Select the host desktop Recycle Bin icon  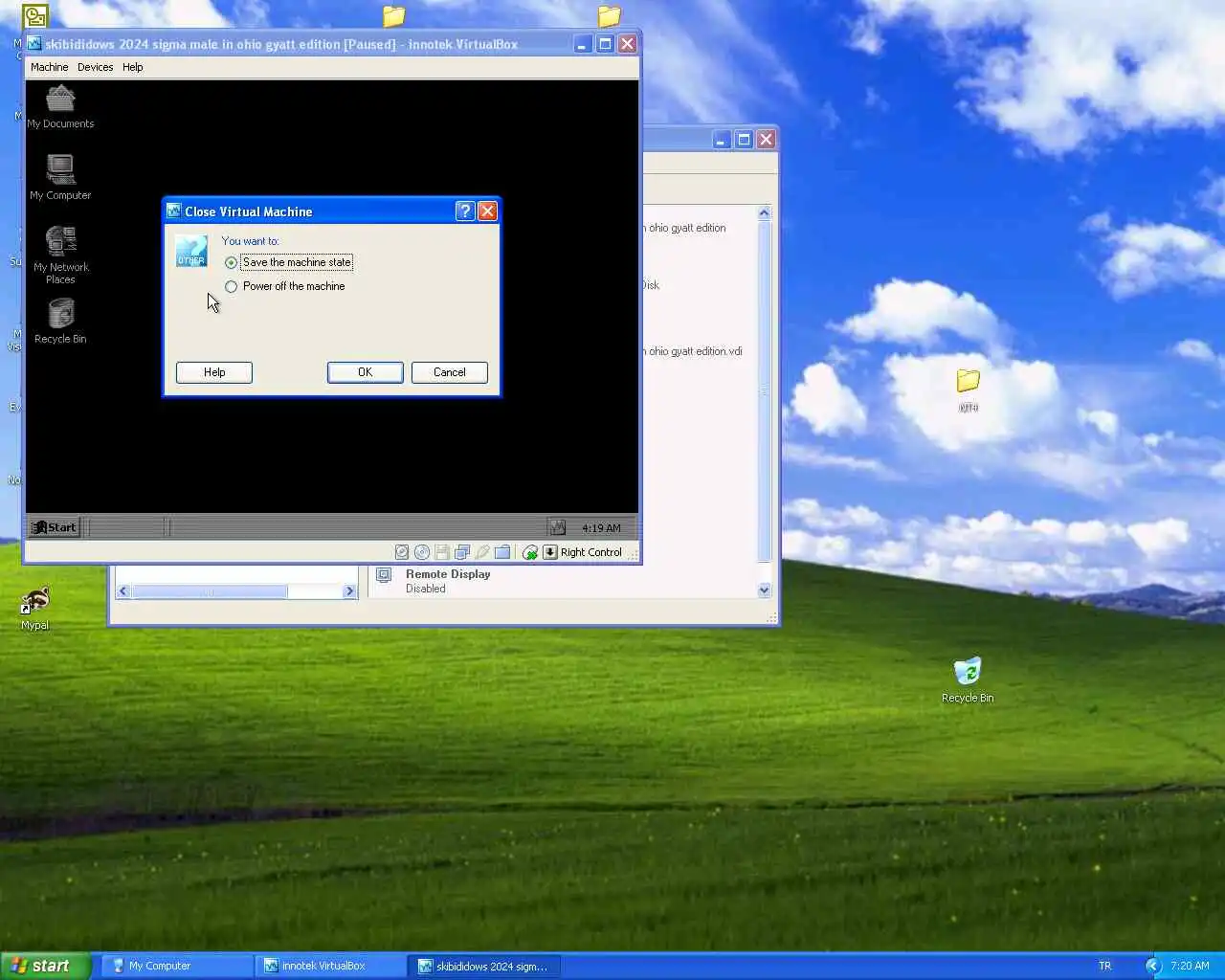tap(968, 679)
